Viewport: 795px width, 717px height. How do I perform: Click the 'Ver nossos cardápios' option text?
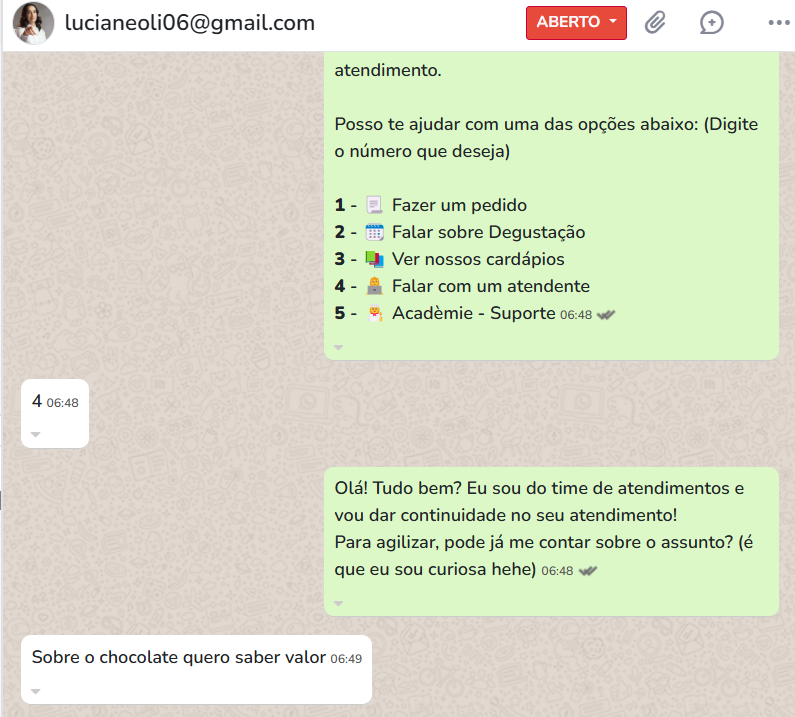478,259
